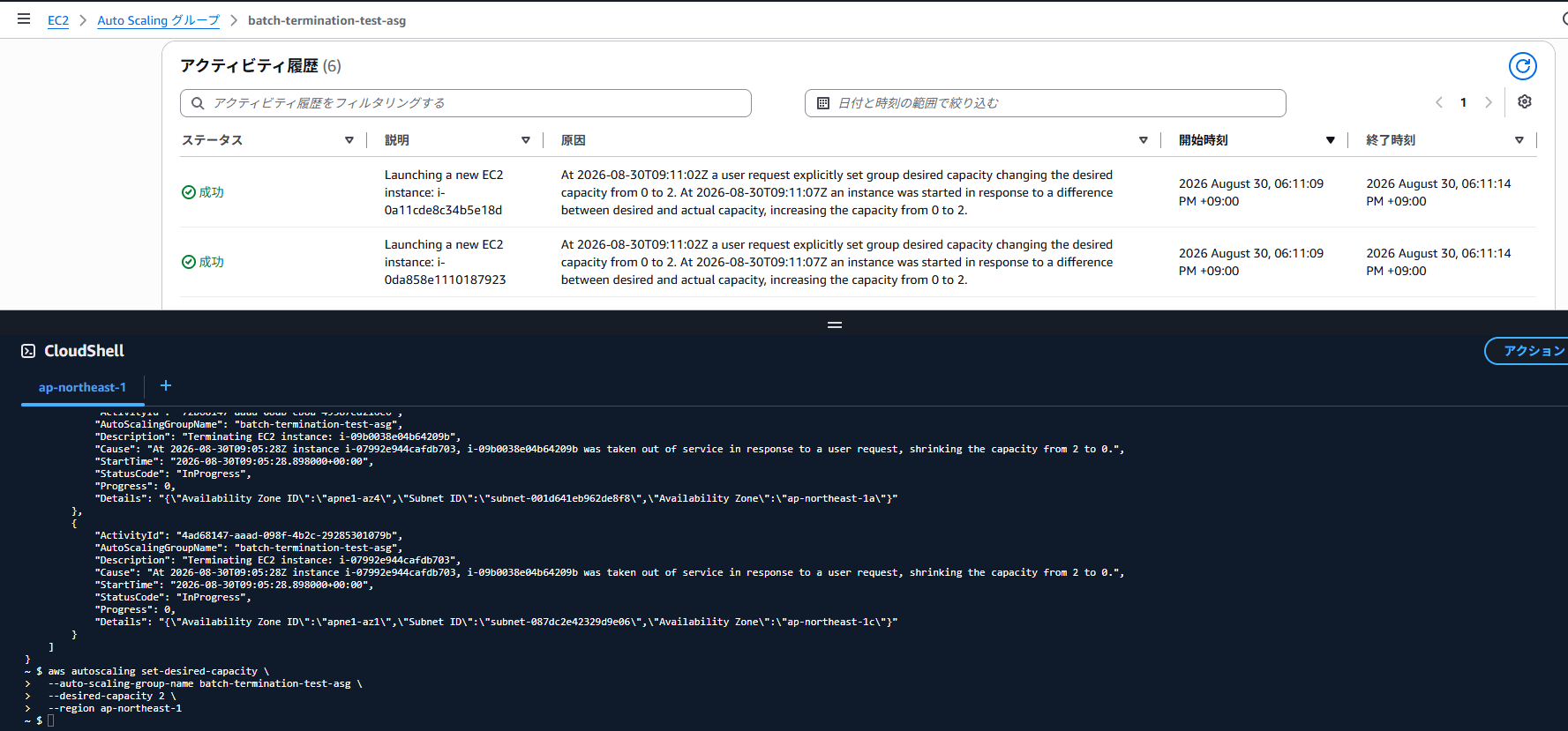
Task: Click success status icon for instance i-0da858e1110187923
Action: (189, 262)
